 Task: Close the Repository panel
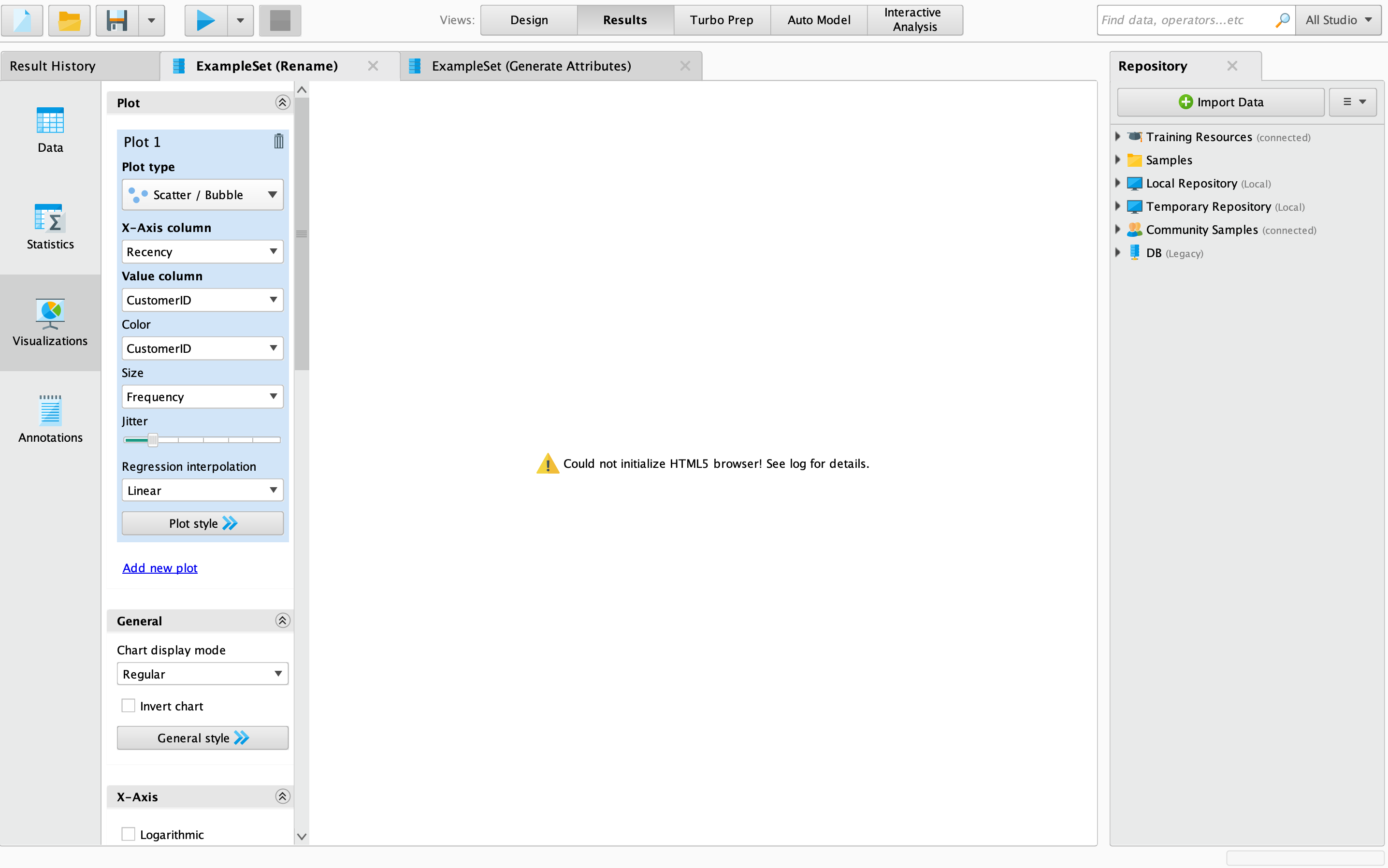tap(1232, 66)
